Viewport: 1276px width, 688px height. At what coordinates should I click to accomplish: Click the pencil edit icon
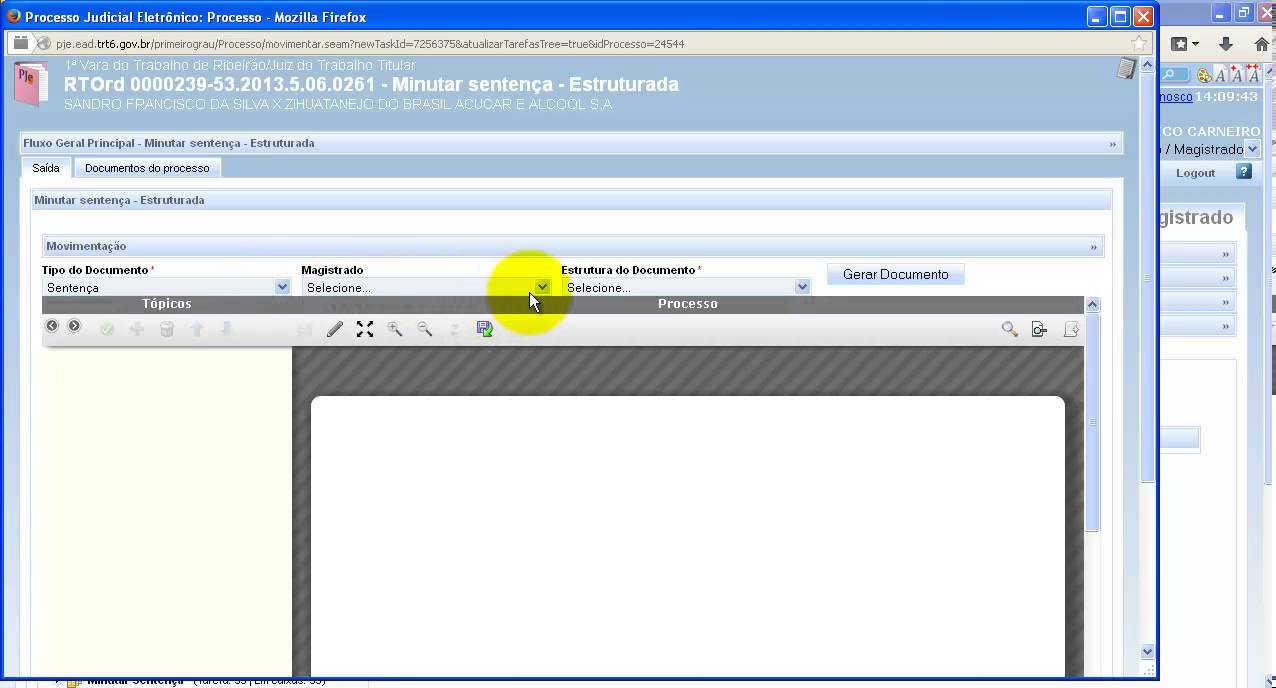tap(335, 329)
